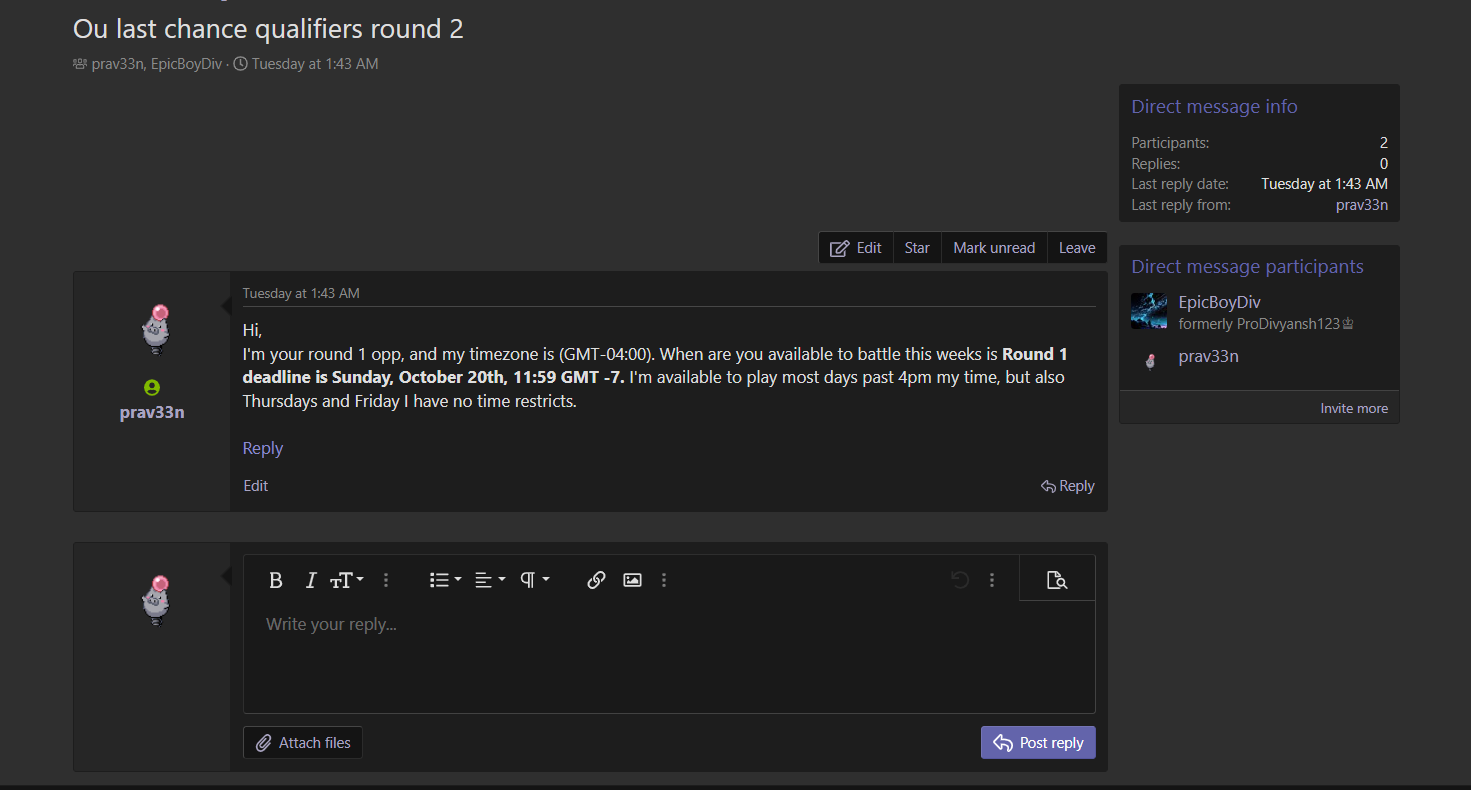The width and height of the screenshot is (1471, 790).
Task: Click the undo icon in the editor
Action: click(960, 580)
